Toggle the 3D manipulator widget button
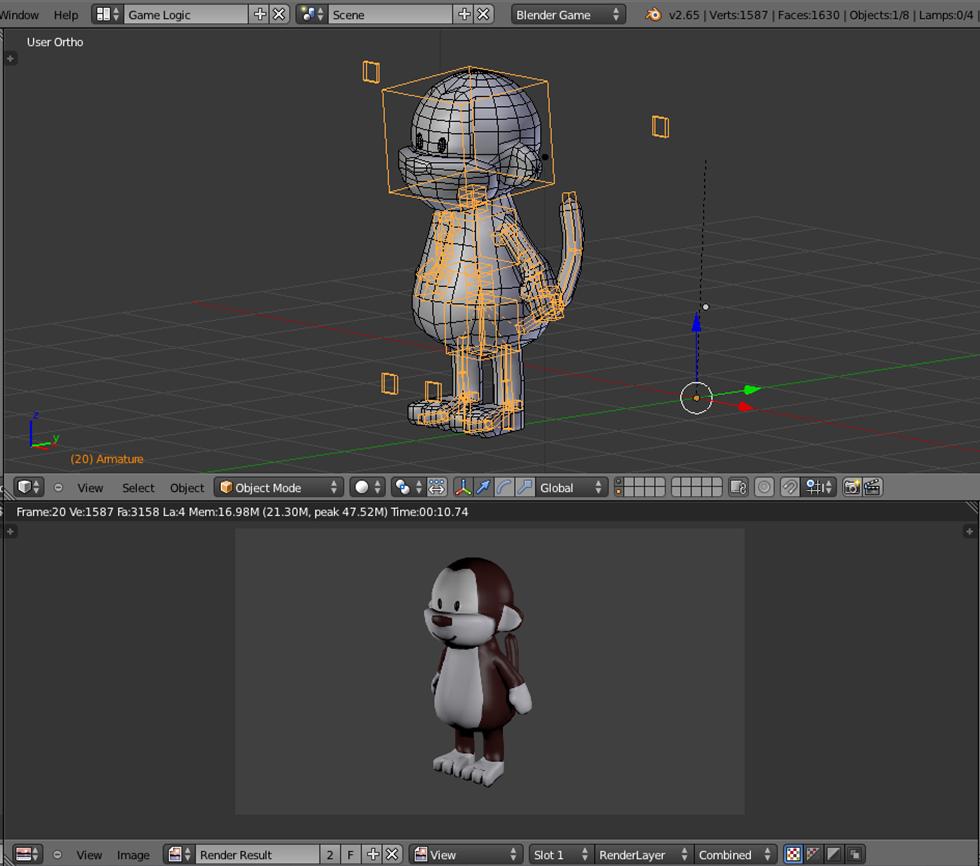This screenshot has width=980, height=866. [462, 487]
